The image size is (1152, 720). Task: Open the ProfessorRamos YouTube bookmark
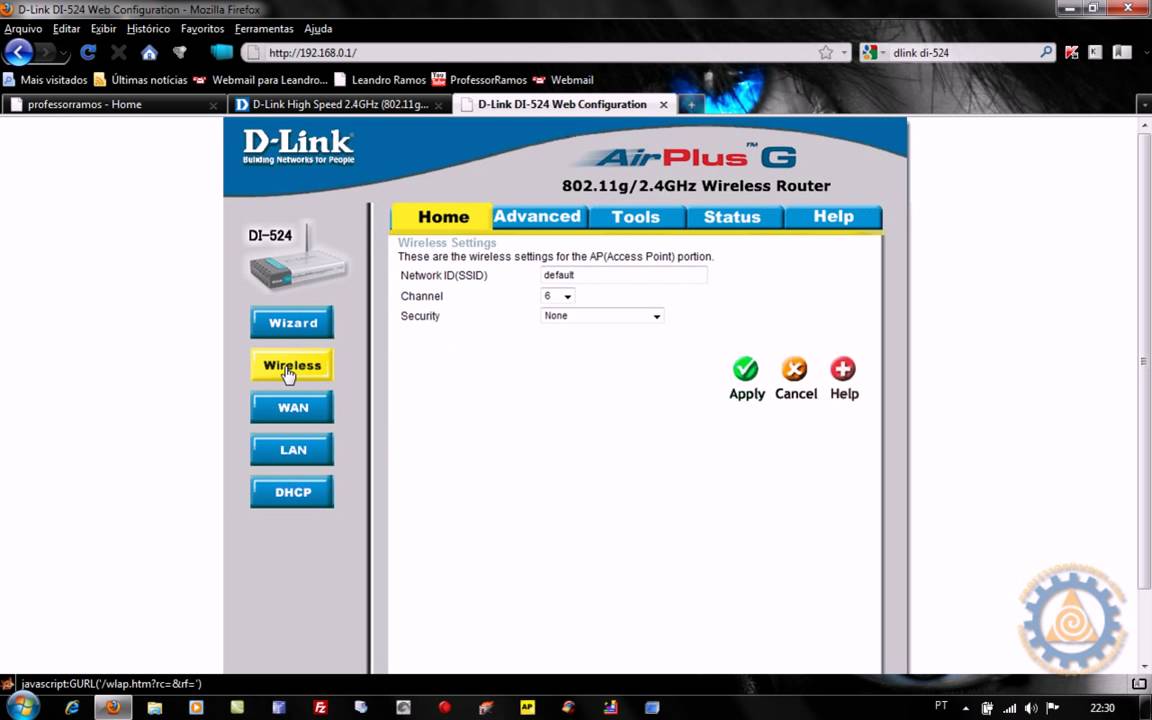pos(480,80)
